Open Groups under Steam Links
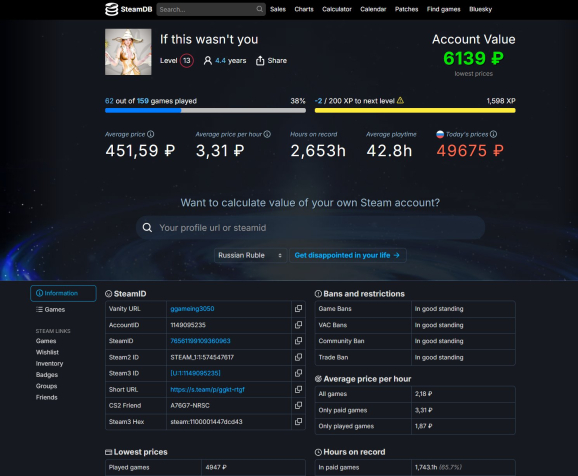 point(46,386)
